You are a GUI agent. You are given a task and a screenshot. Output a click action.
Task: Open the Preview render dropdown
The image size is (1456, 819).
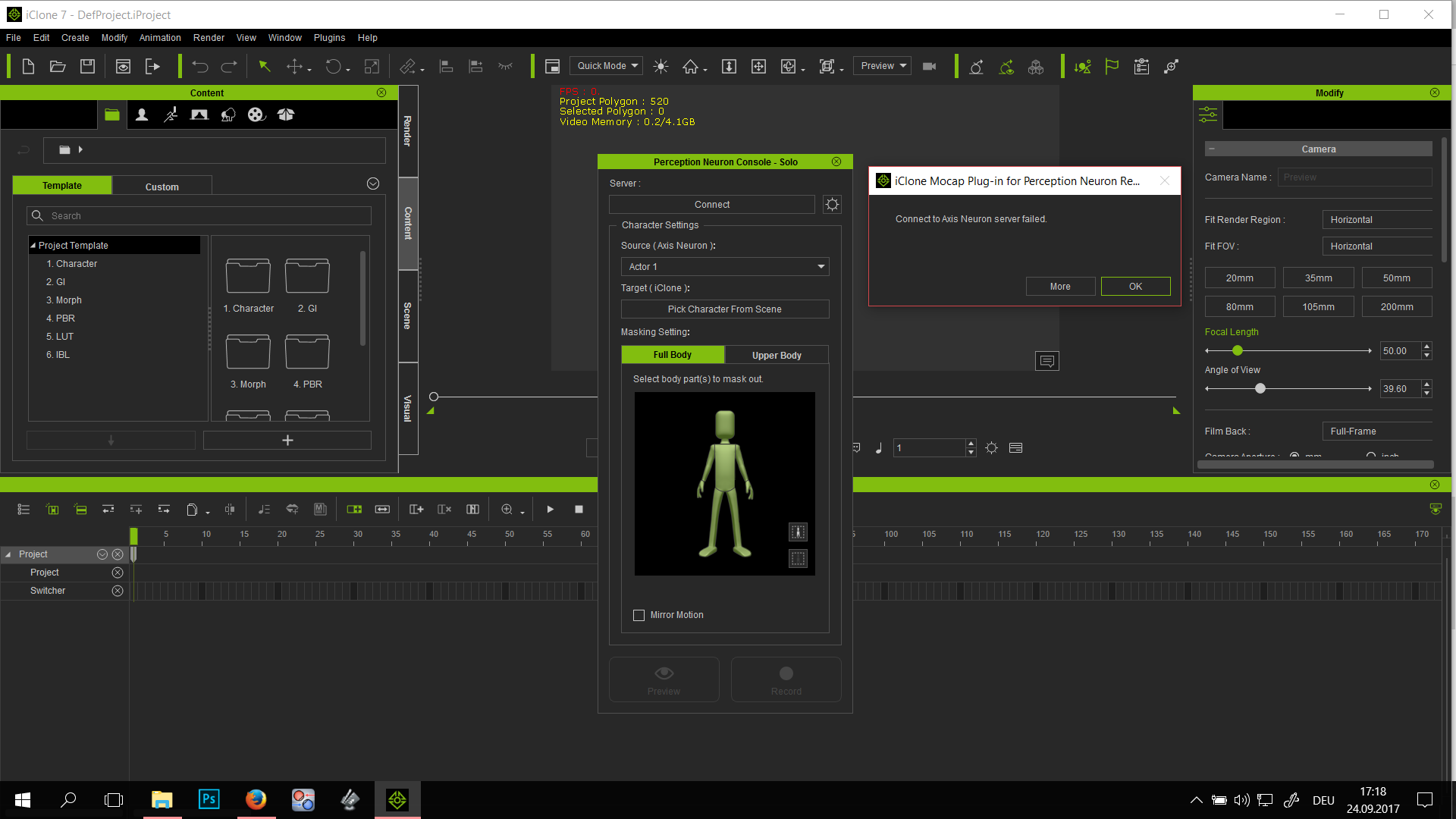[x=884, y=66]
